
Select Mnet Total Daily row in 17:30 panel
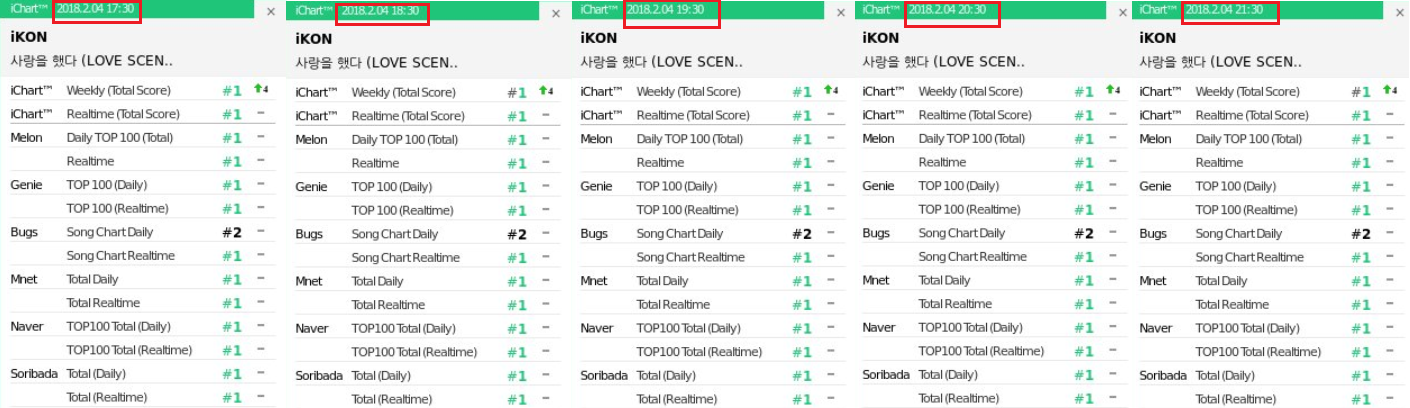tap(92, 279)
